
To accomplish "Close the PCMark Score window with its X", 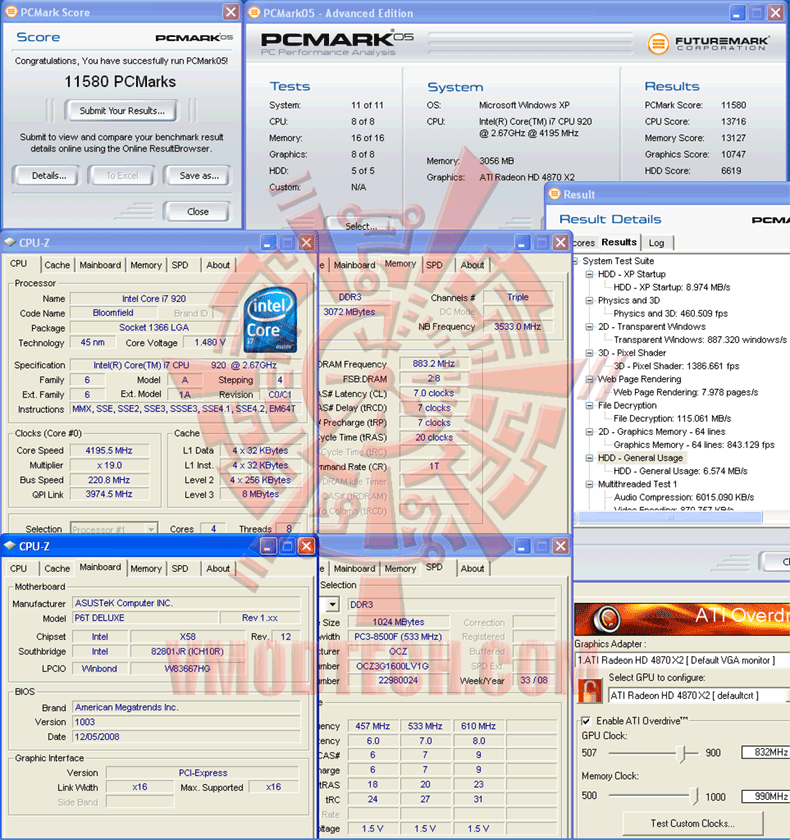I will click(x=230, y=12).
